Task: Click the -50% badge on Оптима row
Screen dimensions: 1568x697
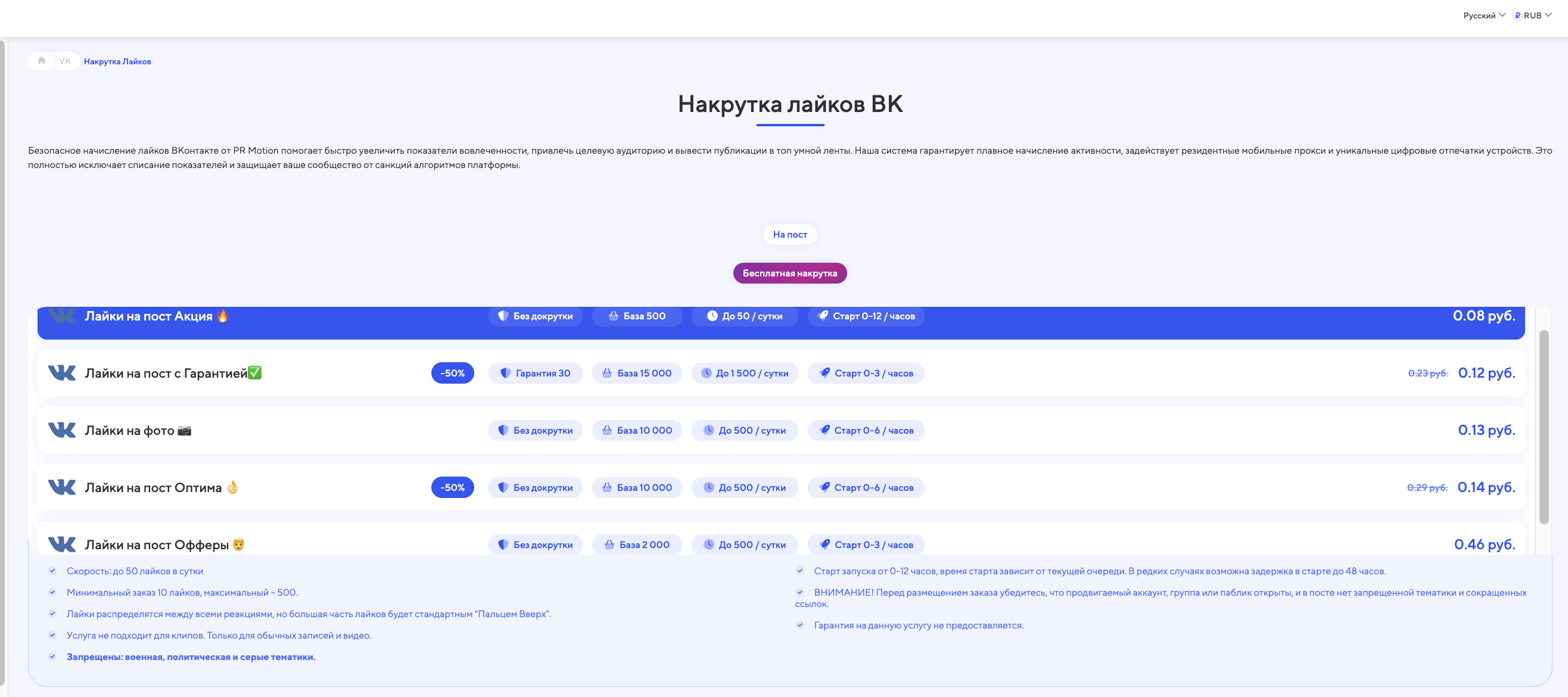Action: click(x=452, y=487)
